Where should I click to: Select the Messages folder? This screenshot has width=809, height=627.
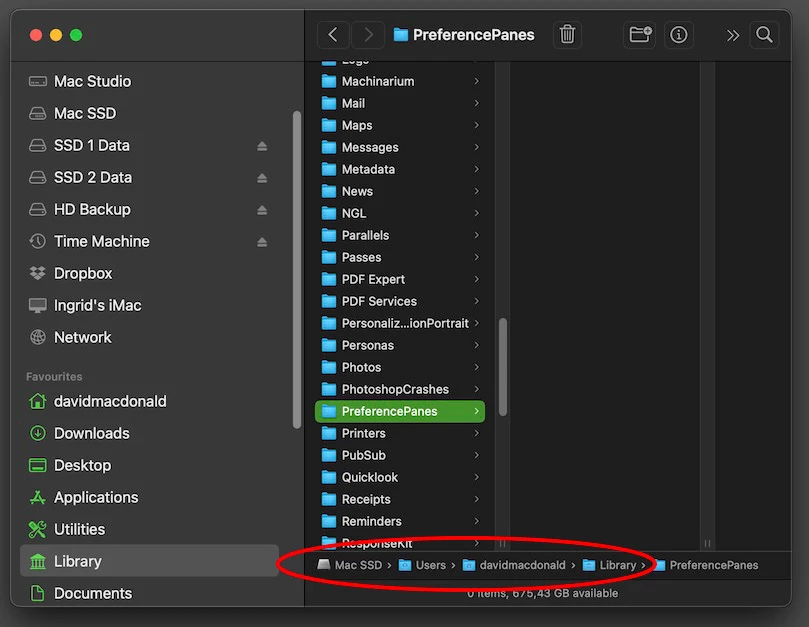(x=400, y=148)
